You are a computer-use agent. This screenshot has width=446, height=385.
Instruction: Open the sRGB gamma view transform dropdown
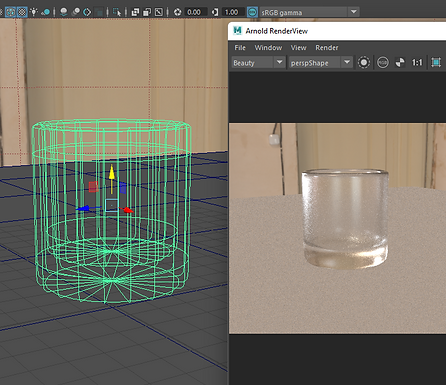click(309, 13)
